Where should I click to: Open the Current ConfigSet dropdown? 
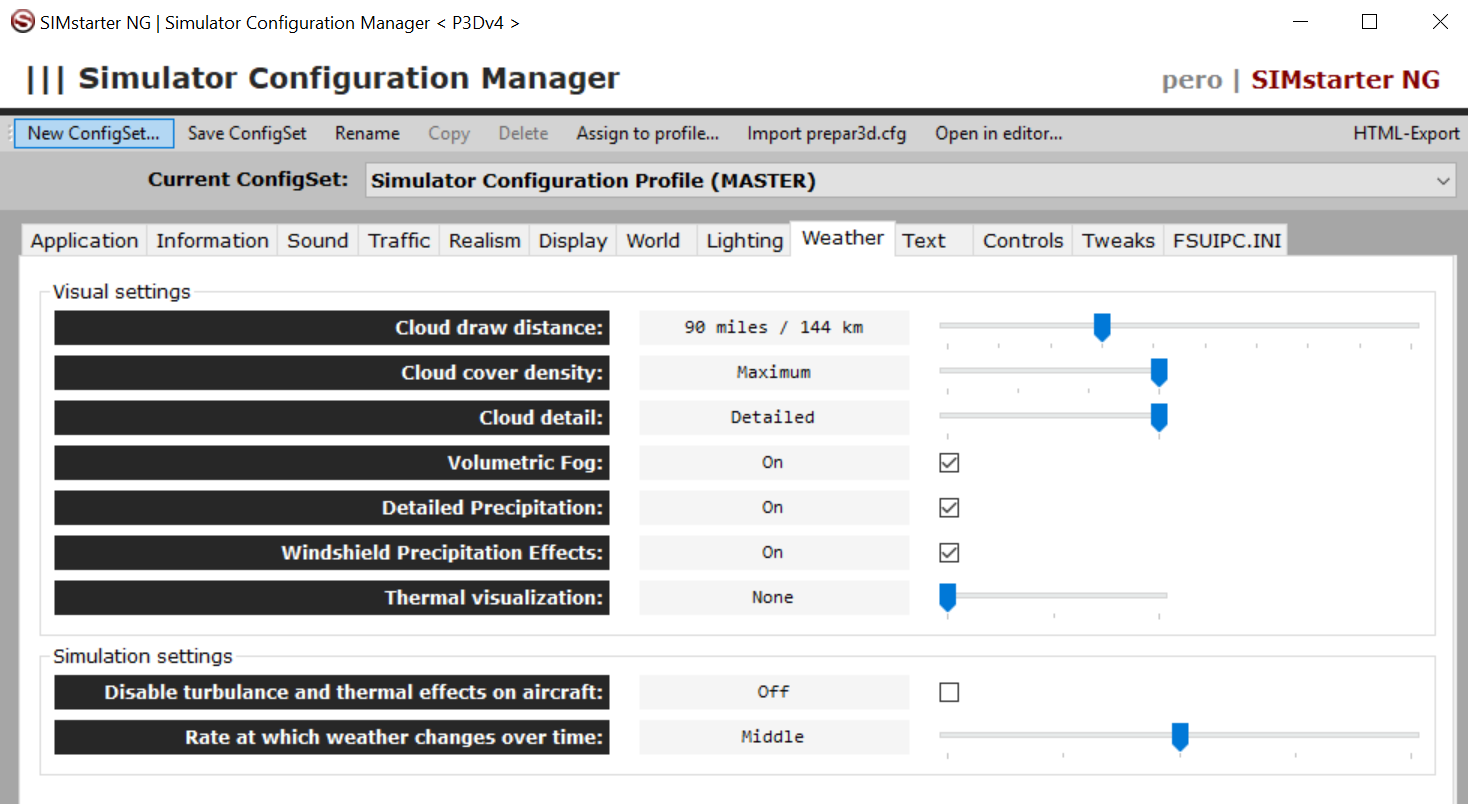(910, 181)
